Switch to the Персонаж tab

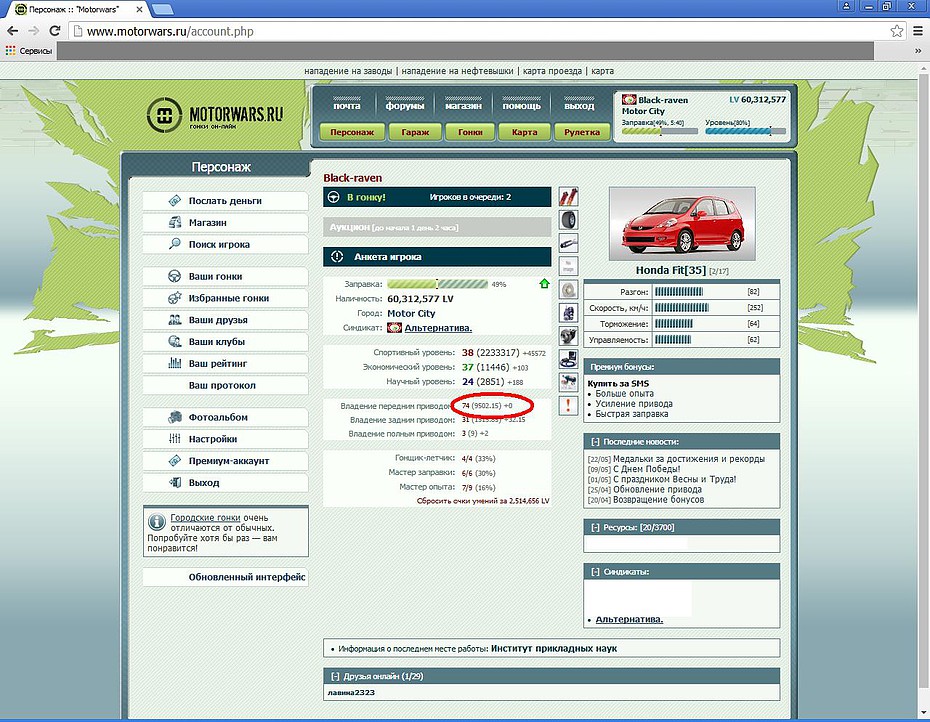point(352,132)
